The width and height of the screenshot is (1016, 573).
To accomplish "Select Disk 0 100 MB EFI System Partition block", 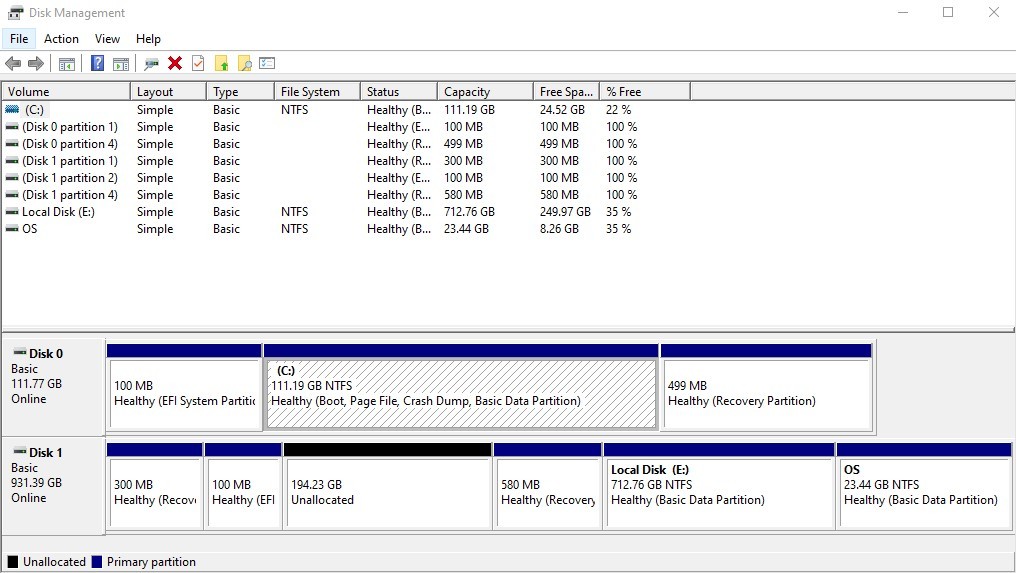I will tap(185, 388).
